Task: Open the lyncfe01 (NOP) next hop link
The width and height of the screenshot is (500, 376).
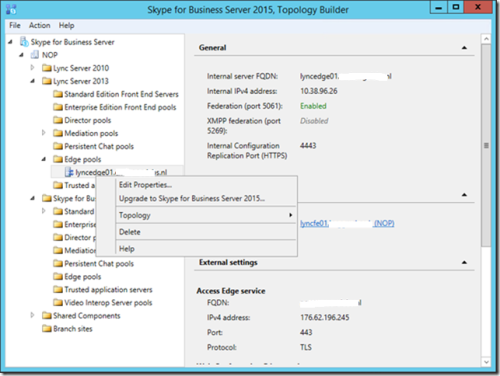Action: 347,223
